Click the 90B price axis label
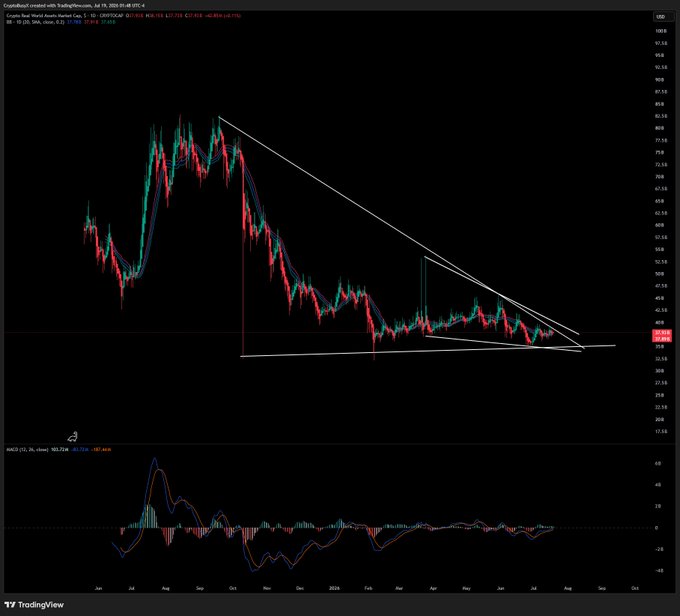680x616 pixels. click(x=660, y=80)
